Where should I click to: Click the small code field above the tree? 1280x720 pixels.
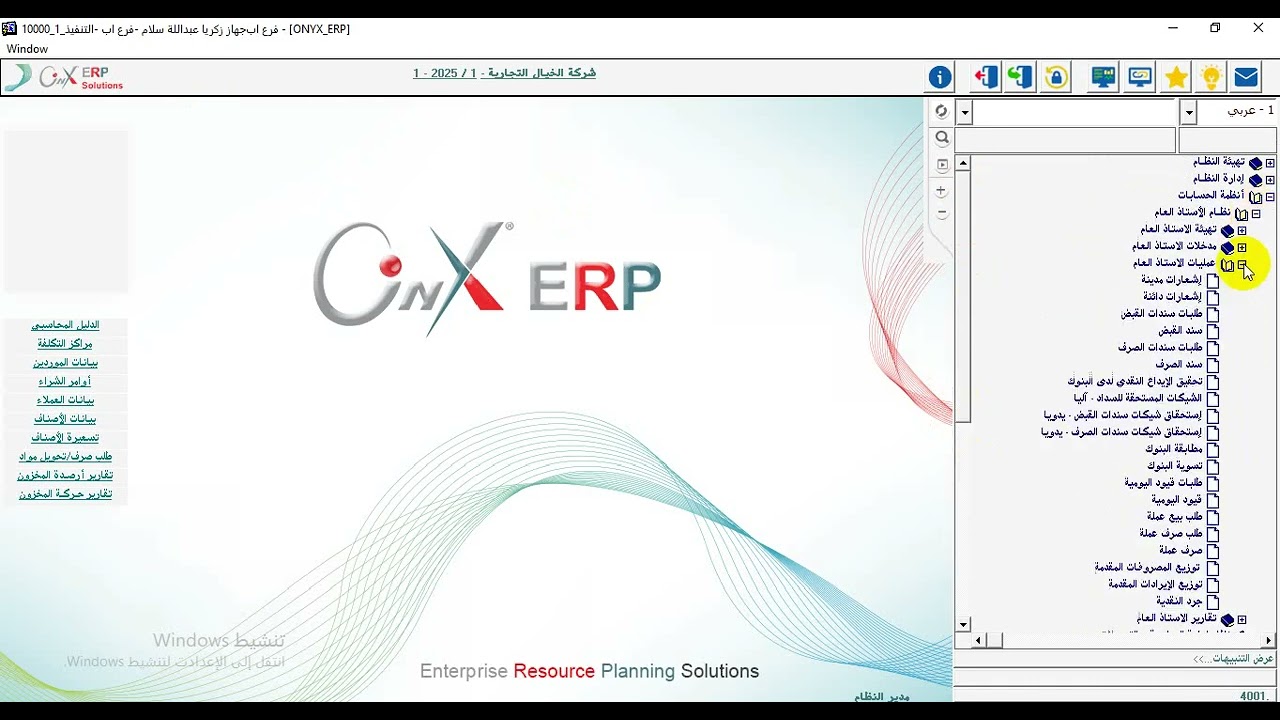(1228, 140)
